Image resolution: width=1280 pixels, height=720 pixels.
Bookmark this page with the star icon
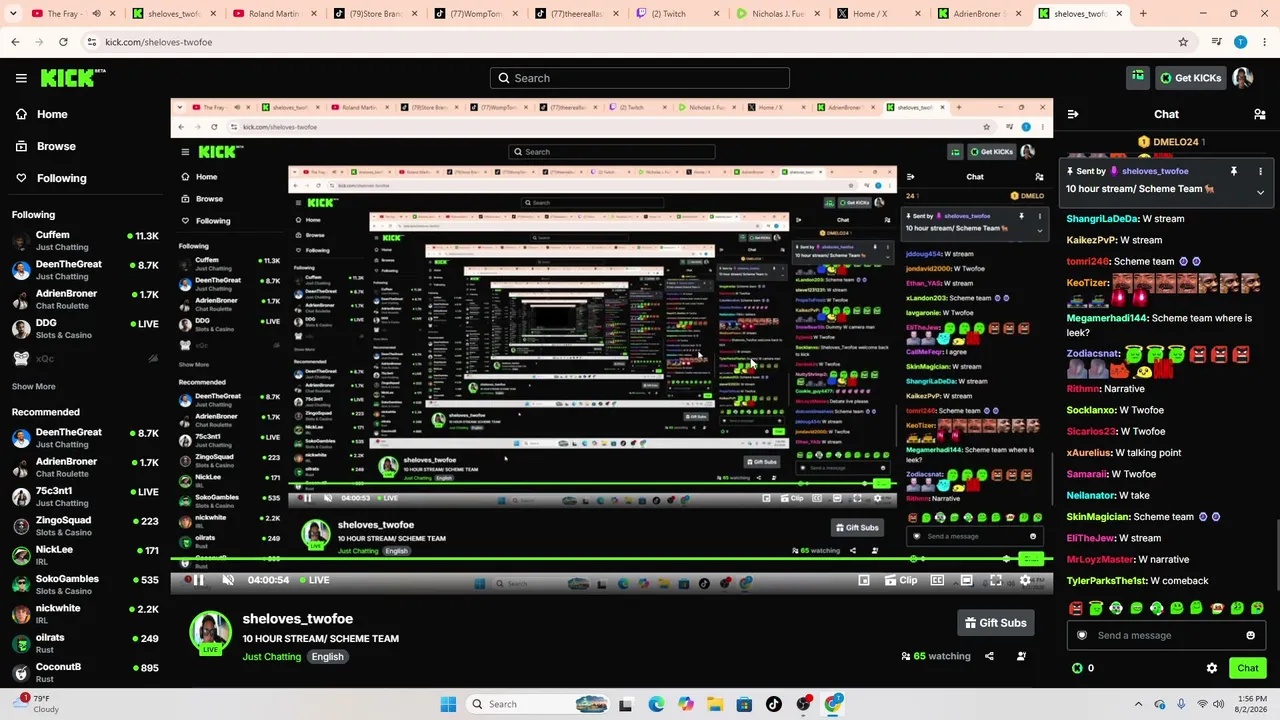coord(1183,42)
